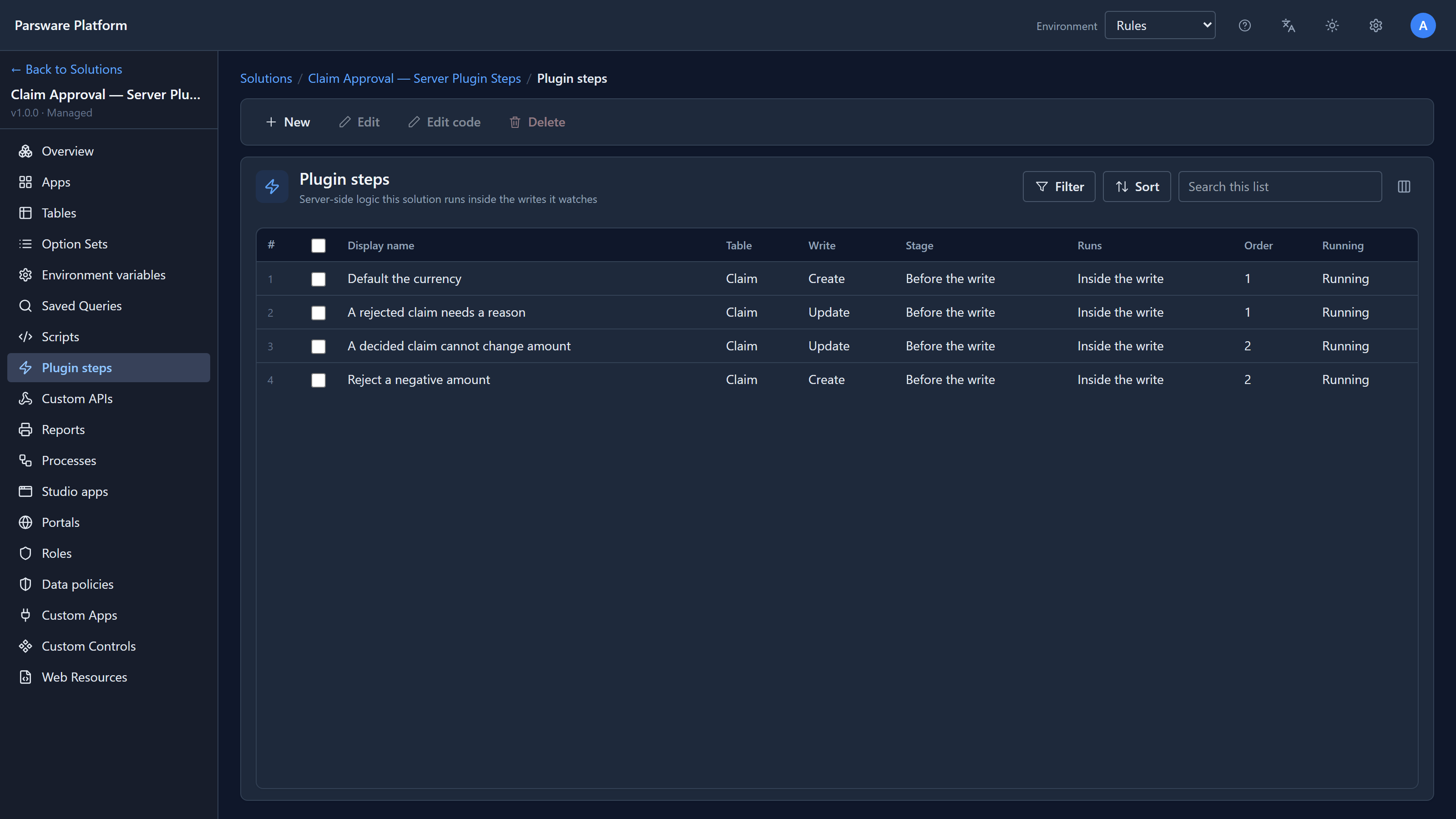Open the Filter options
This screenshot has width=1456, height=819.
pos(1059,187)
